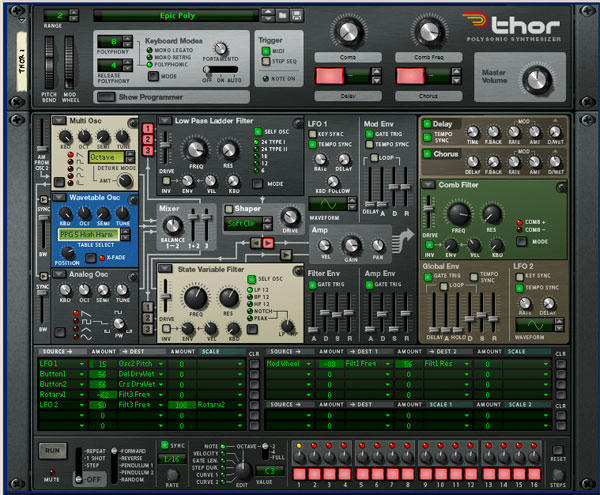Open the Button1 mod source dropdown
600x495 pixels.
click(x=82, y=374)
